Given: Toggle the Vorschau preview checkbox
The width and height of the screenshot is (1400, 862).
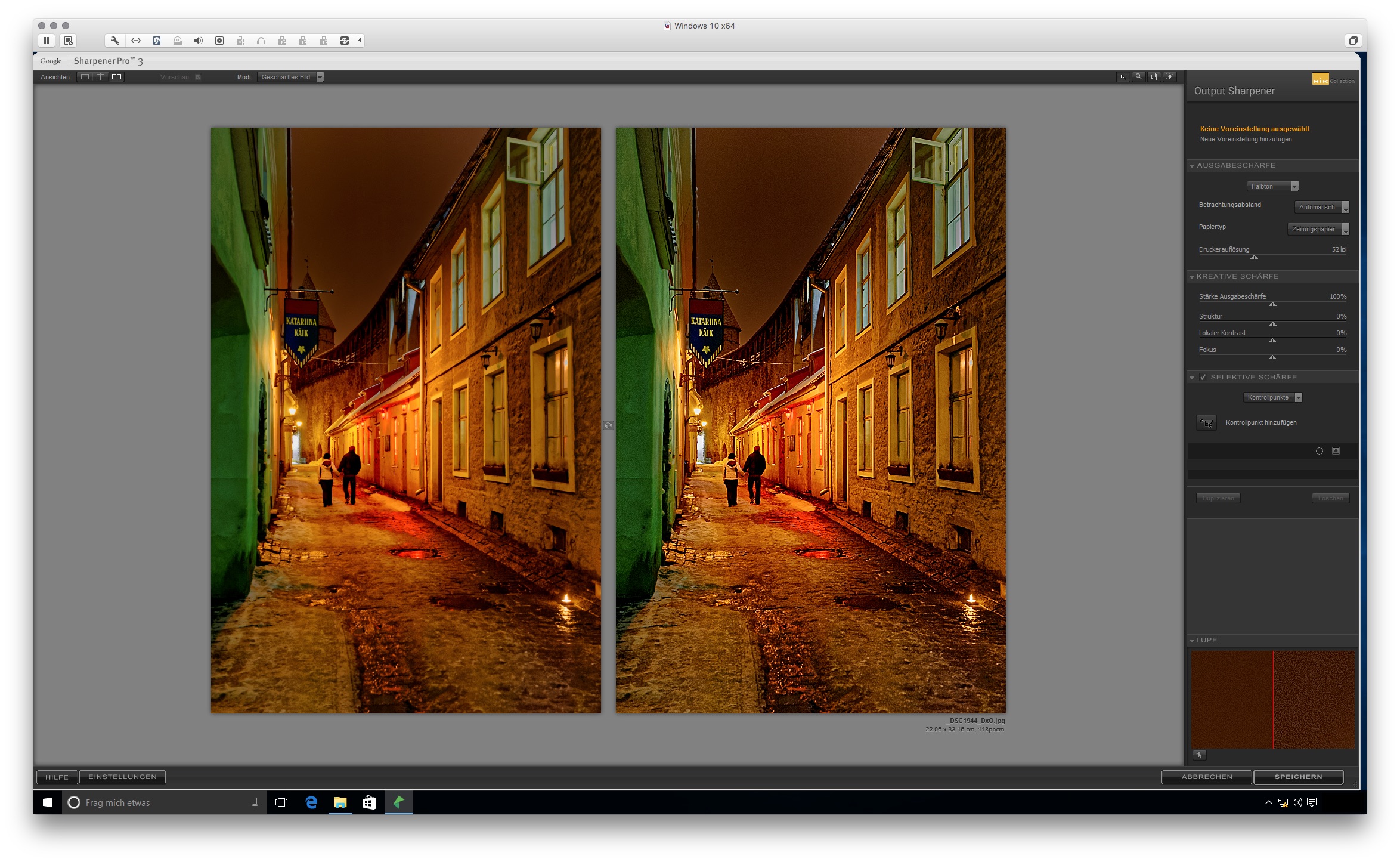Looking at the screenshot, I should 198,77.
